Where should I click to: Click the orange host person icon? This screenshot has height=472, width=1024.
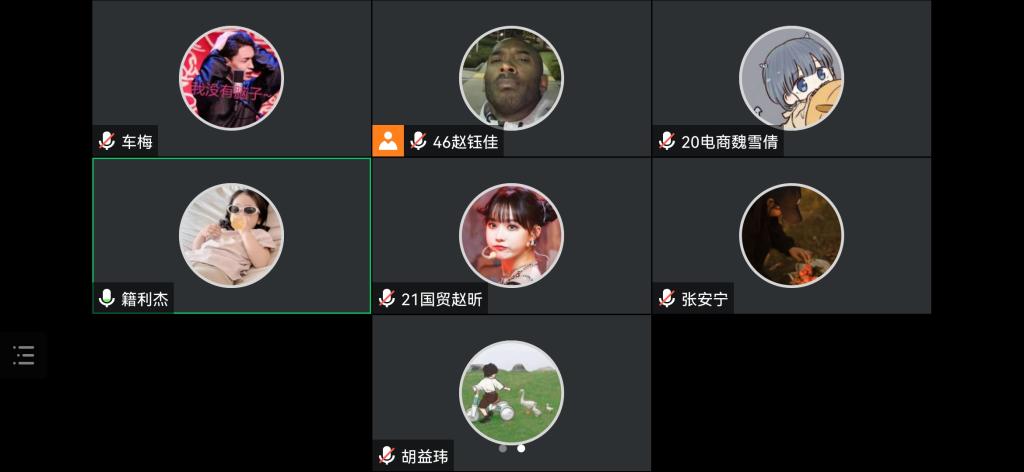point(388,141)
